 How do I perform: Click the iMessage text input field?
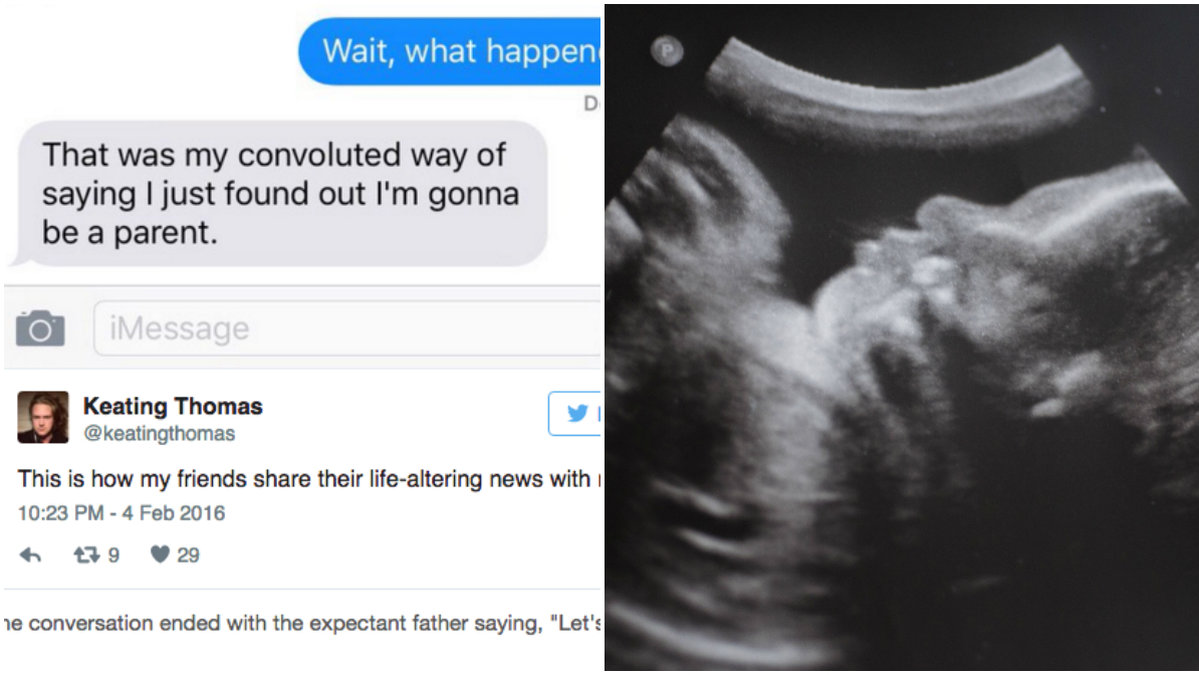point(348,328)
